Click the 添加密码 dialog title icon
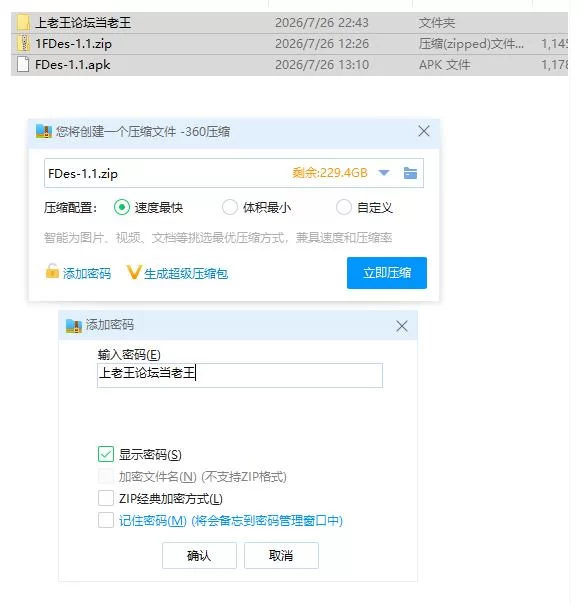 (x=74, y=326)
